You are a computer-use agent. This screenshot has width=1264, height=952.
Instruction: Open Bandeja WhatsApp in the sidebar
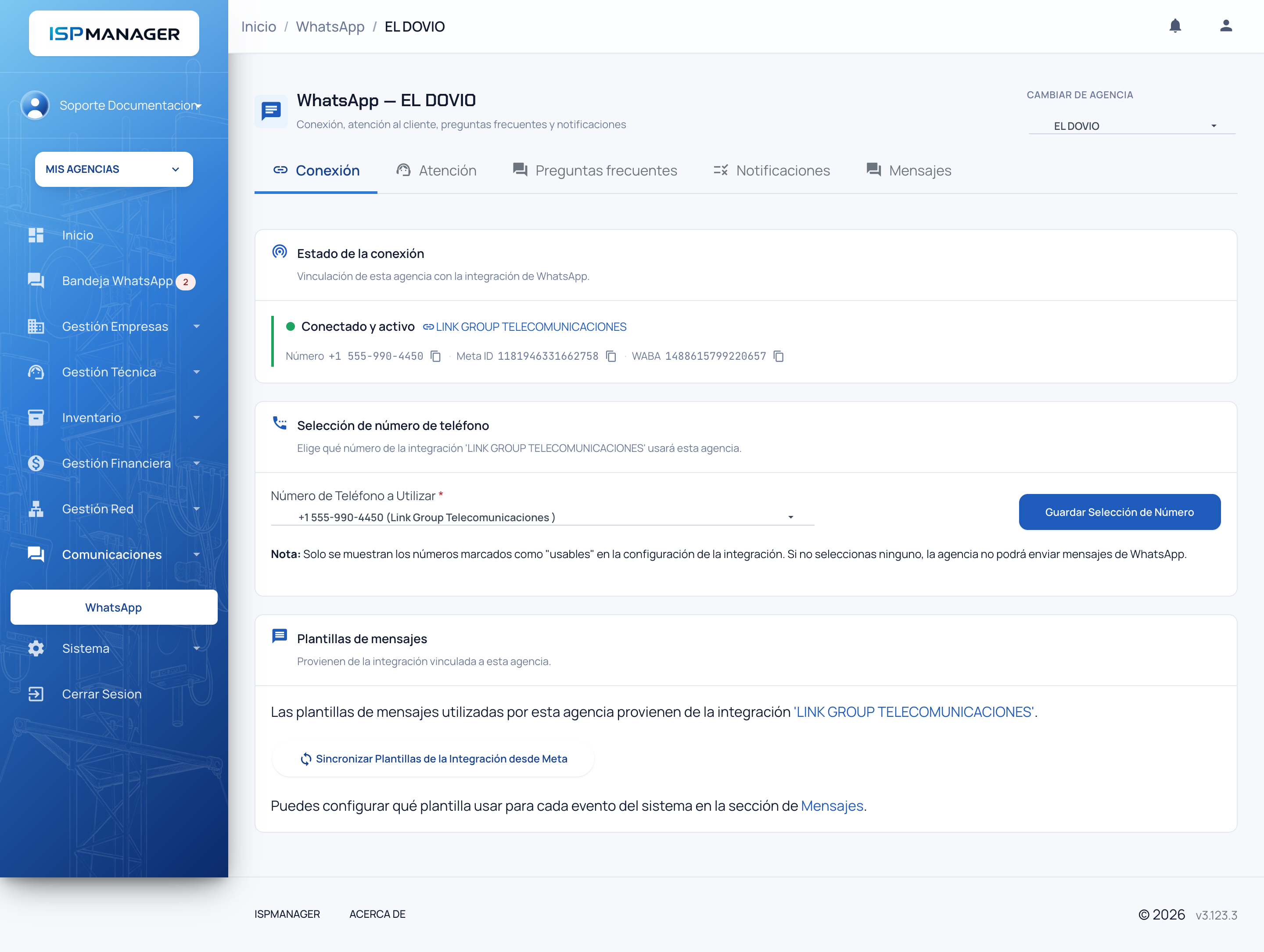[x=117, y=281]
